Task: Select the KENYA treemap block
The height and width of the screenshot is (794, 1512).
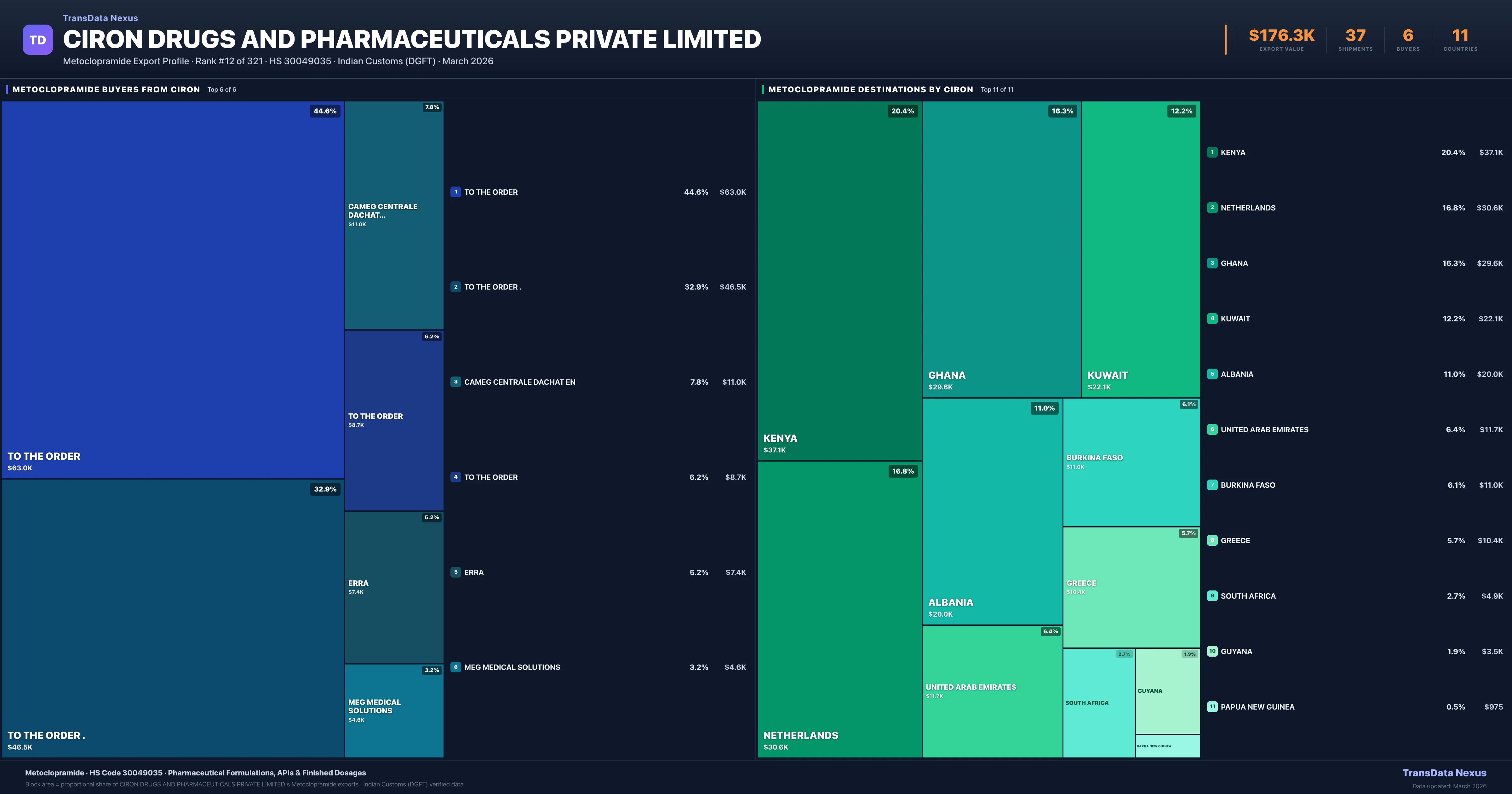Action: 839,280
